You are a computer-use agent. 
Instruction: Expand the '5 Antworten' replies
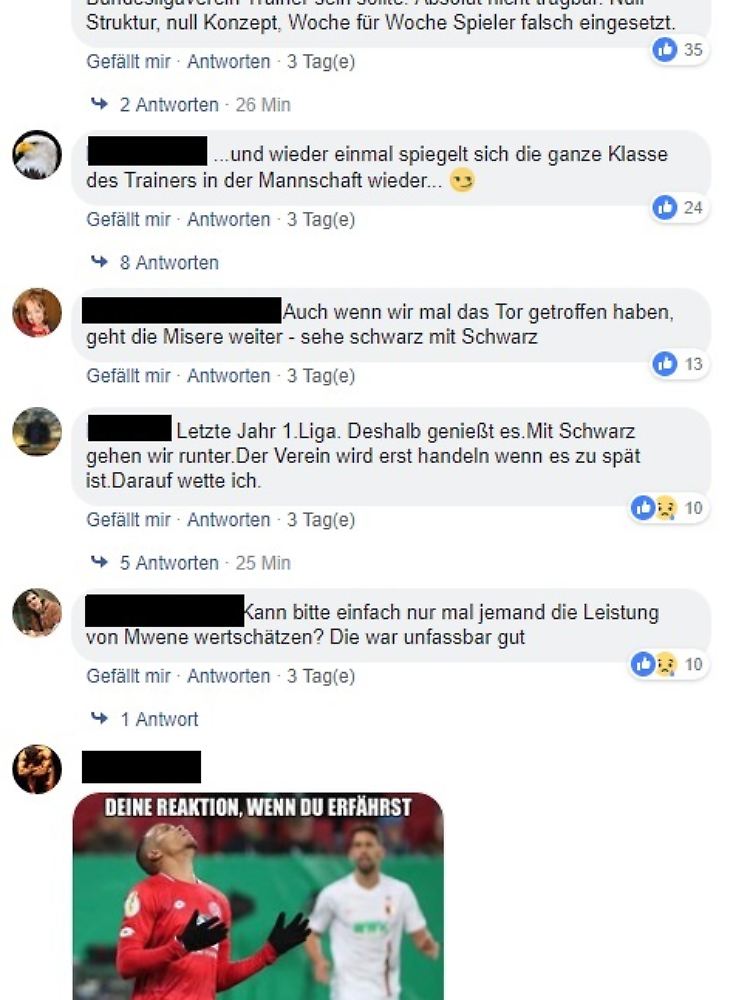tap(169, 563)
